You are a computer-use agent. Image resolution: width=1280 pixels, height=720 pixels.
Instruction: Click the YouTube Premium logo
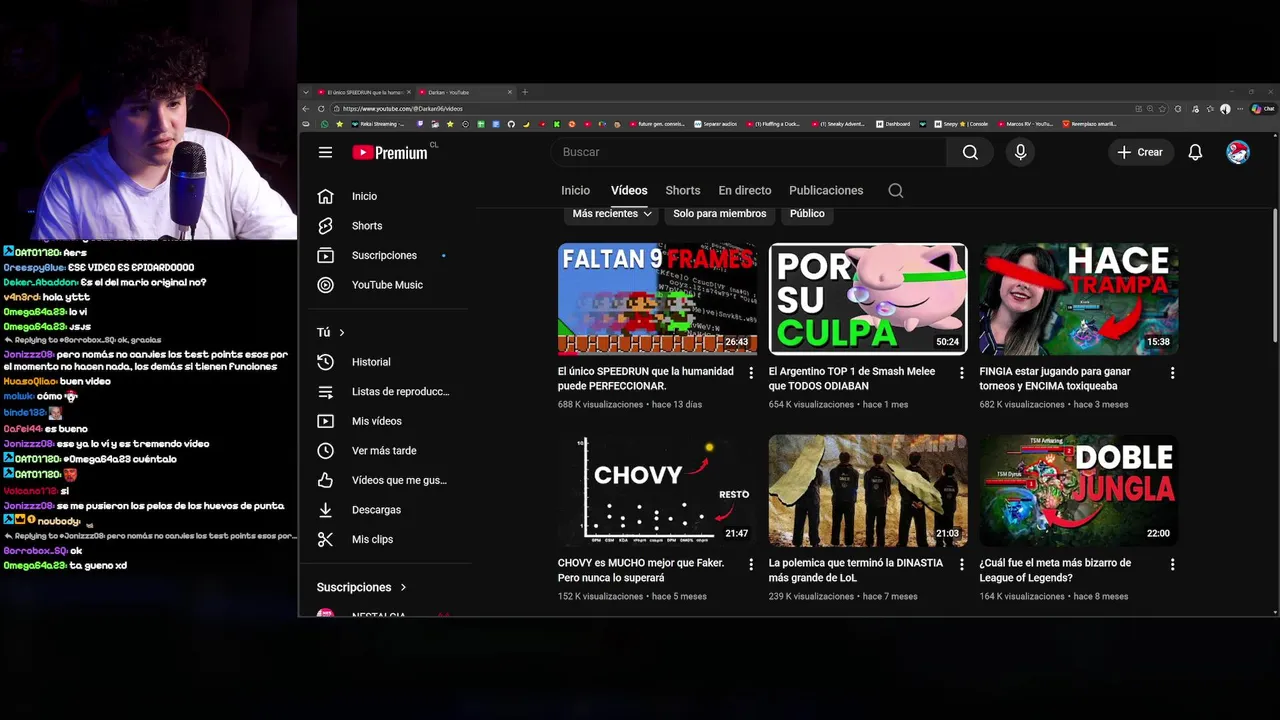(390, 152)
